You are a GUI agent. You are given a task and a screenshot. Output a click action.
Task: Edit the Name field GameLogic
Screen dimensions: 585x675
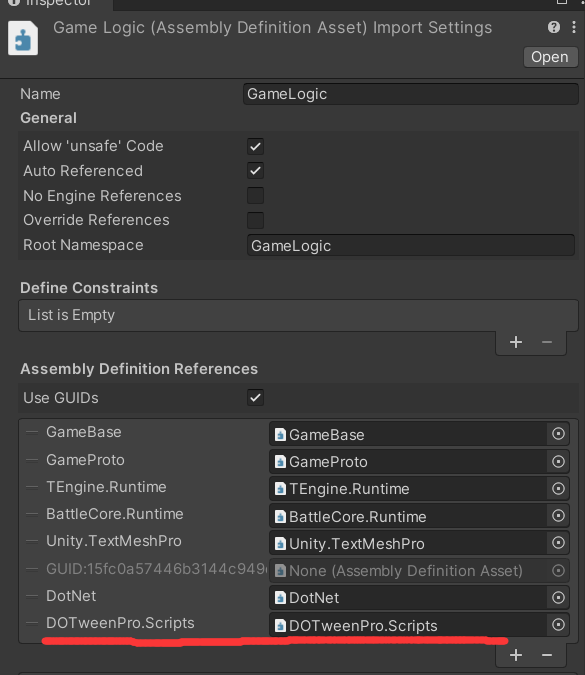coord(410,94)
